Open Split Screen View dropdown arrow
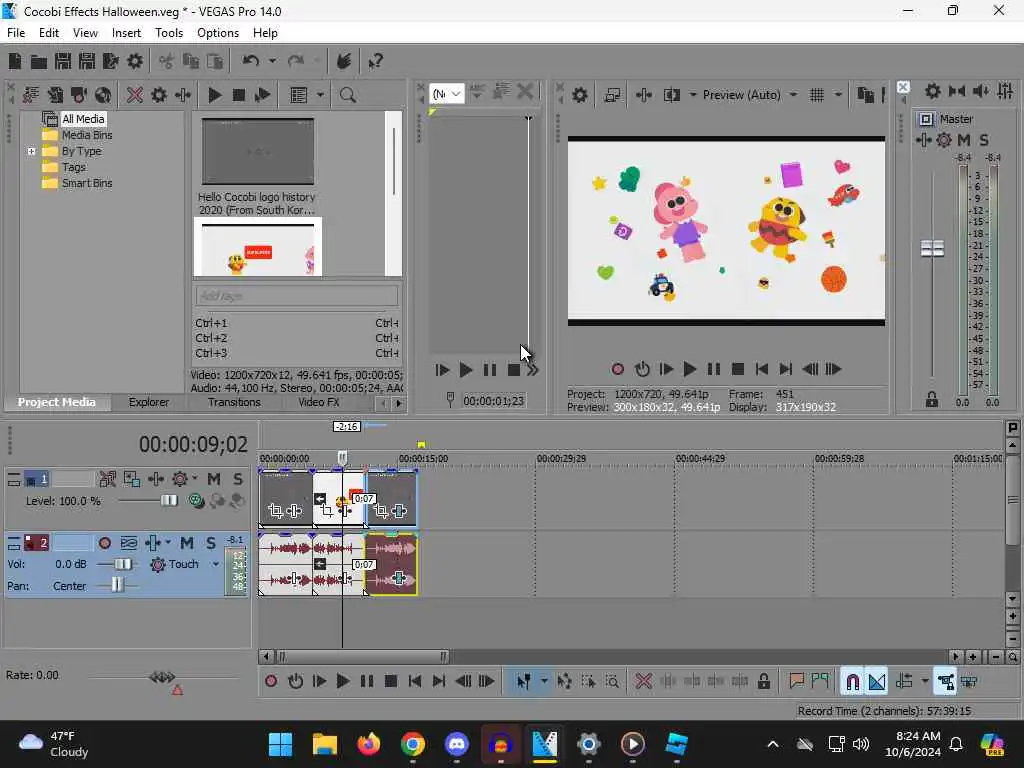Screen dimensions: 1024x768 click(x=693, y=95)
